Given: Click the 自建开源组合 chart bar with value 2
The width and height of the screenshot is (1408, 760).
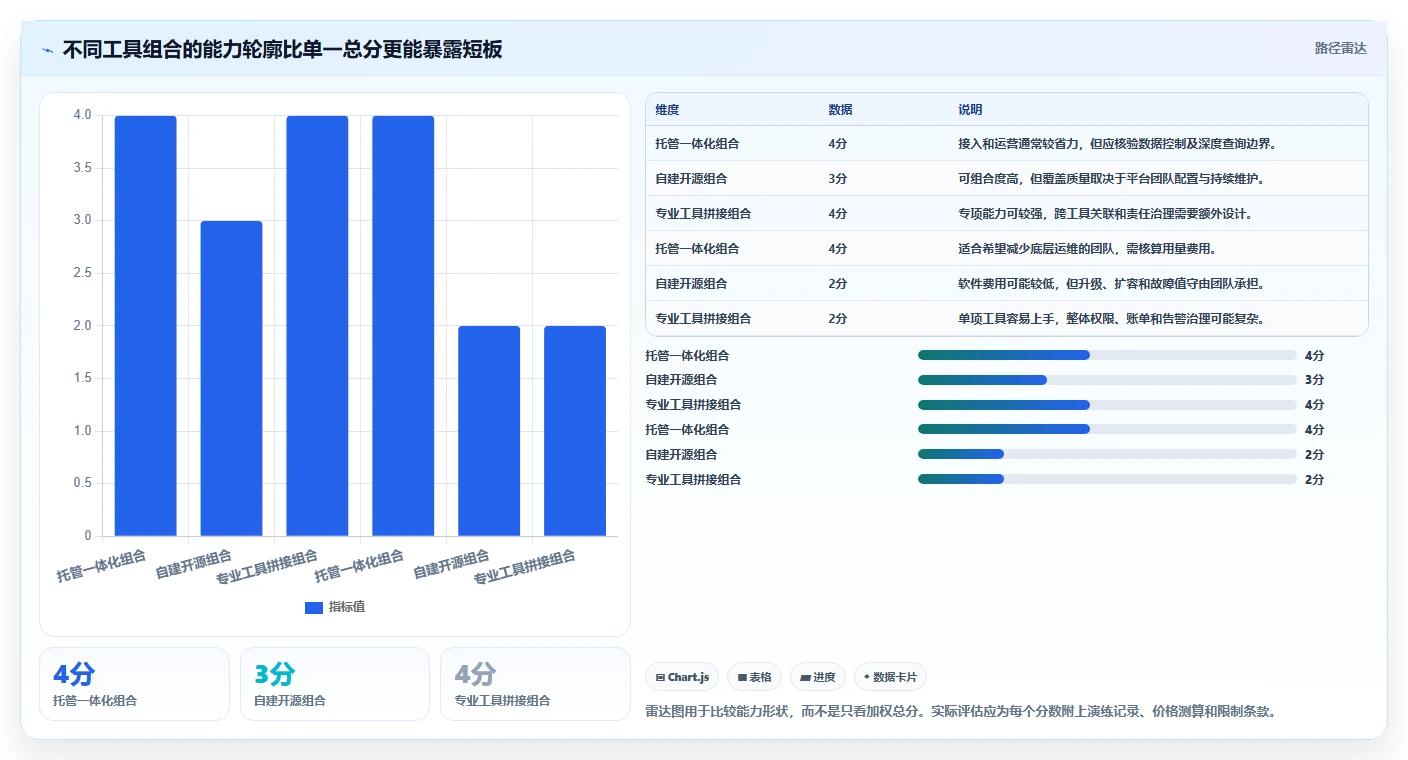Looking at the screenshot, I should coord(489,431).
